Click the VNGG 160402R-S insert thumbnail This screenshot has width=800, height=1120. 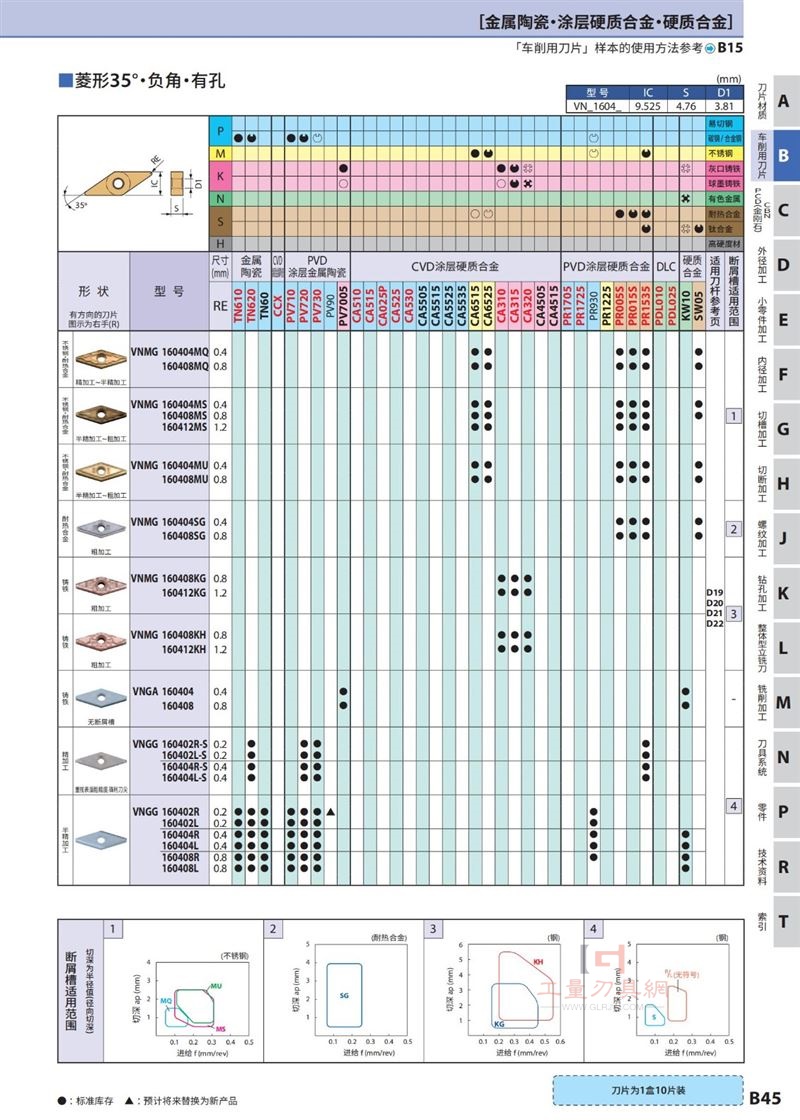pyautogui.click(x=101, y=760)
